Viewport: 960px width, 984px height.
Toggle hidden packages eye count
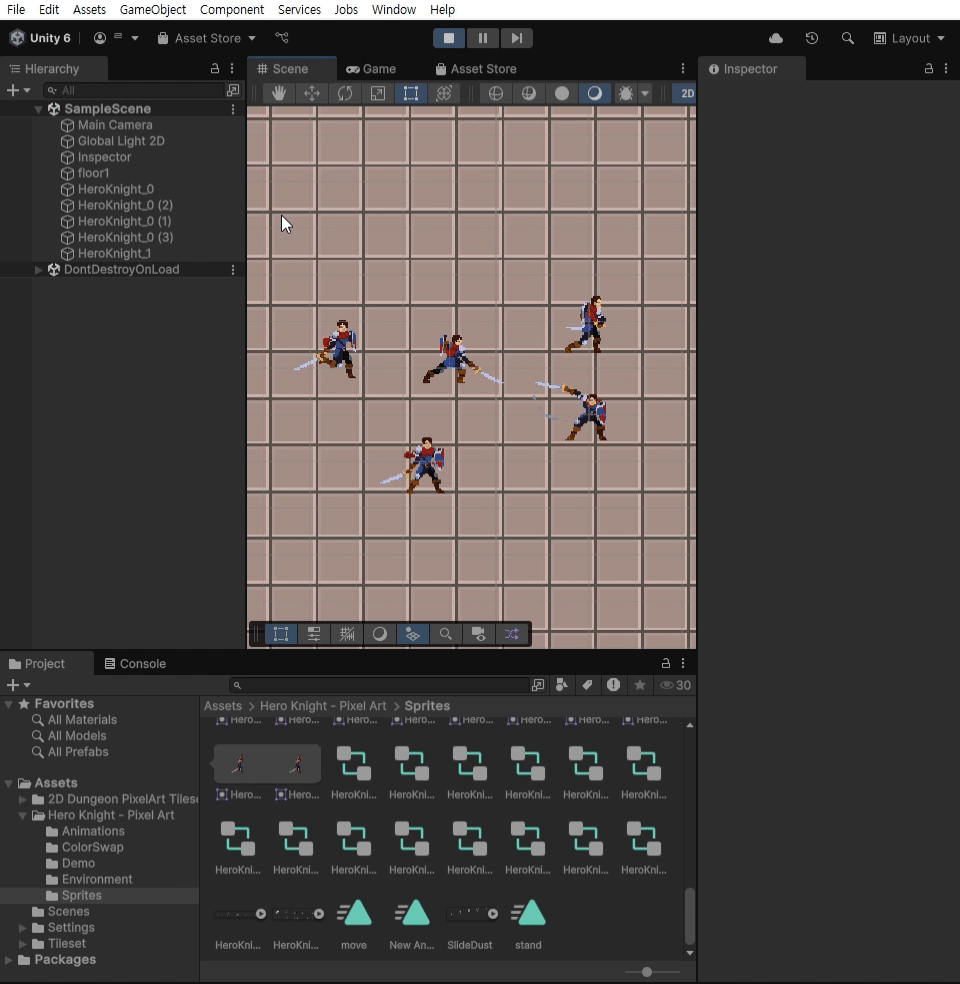coord(675,685)
